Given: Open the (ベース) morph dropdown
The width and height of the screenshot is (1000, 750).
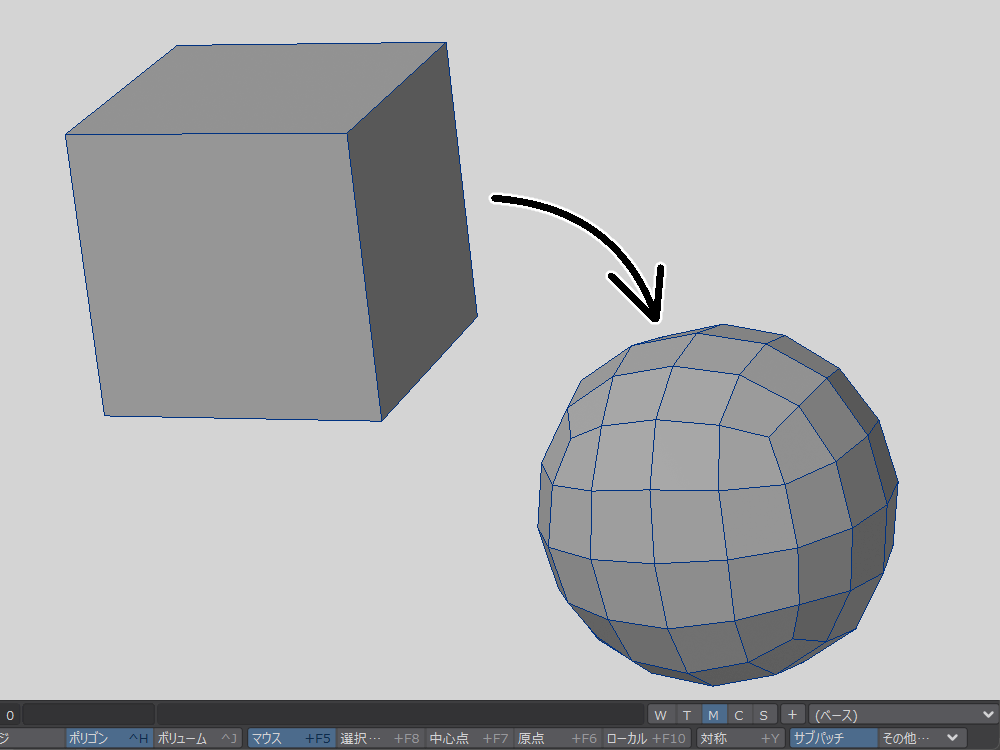Looking at the screenshot, I should coord(903,715).
